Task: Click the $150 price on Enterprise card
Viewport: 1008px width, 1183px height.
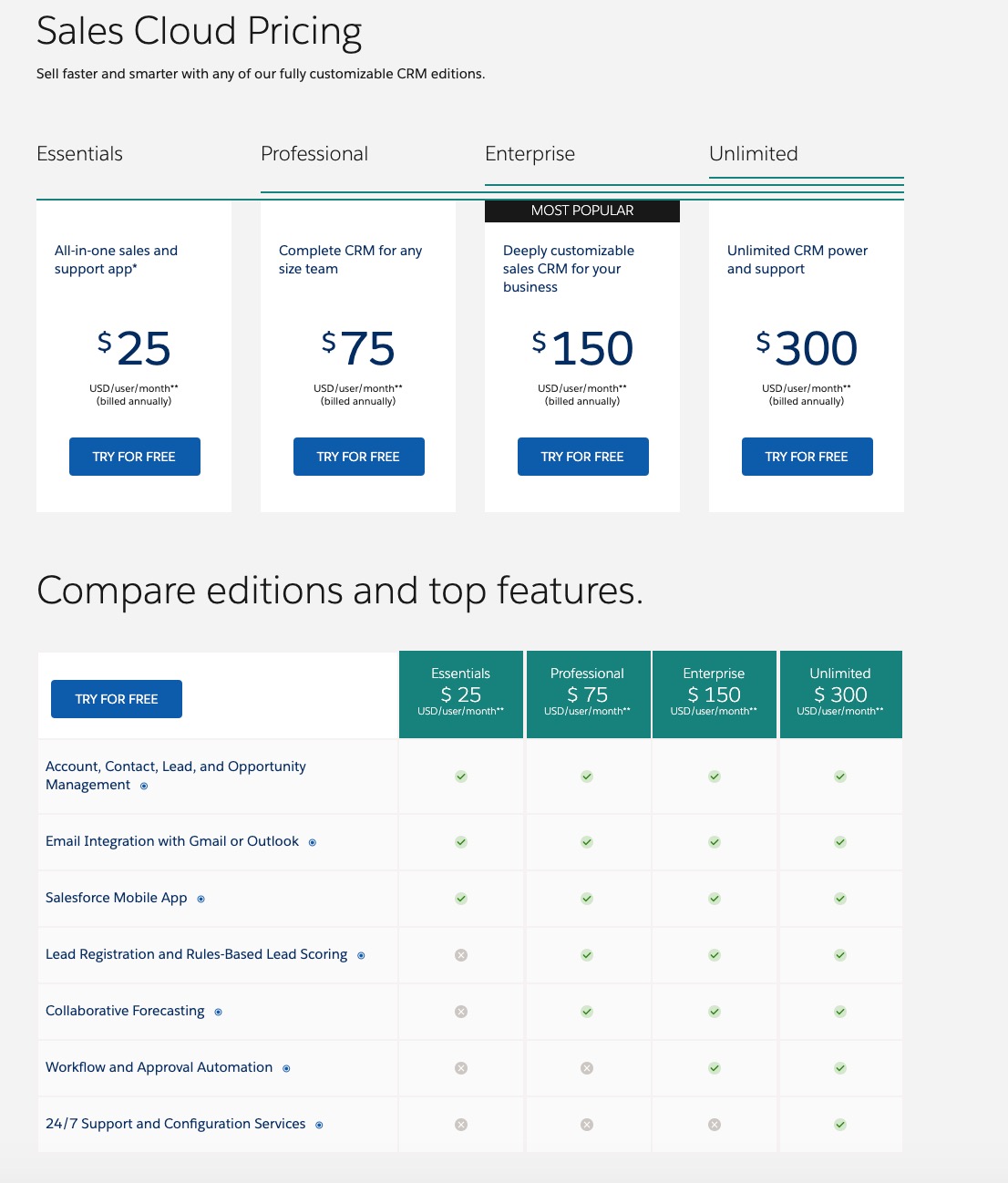Action: coord(583,349)
